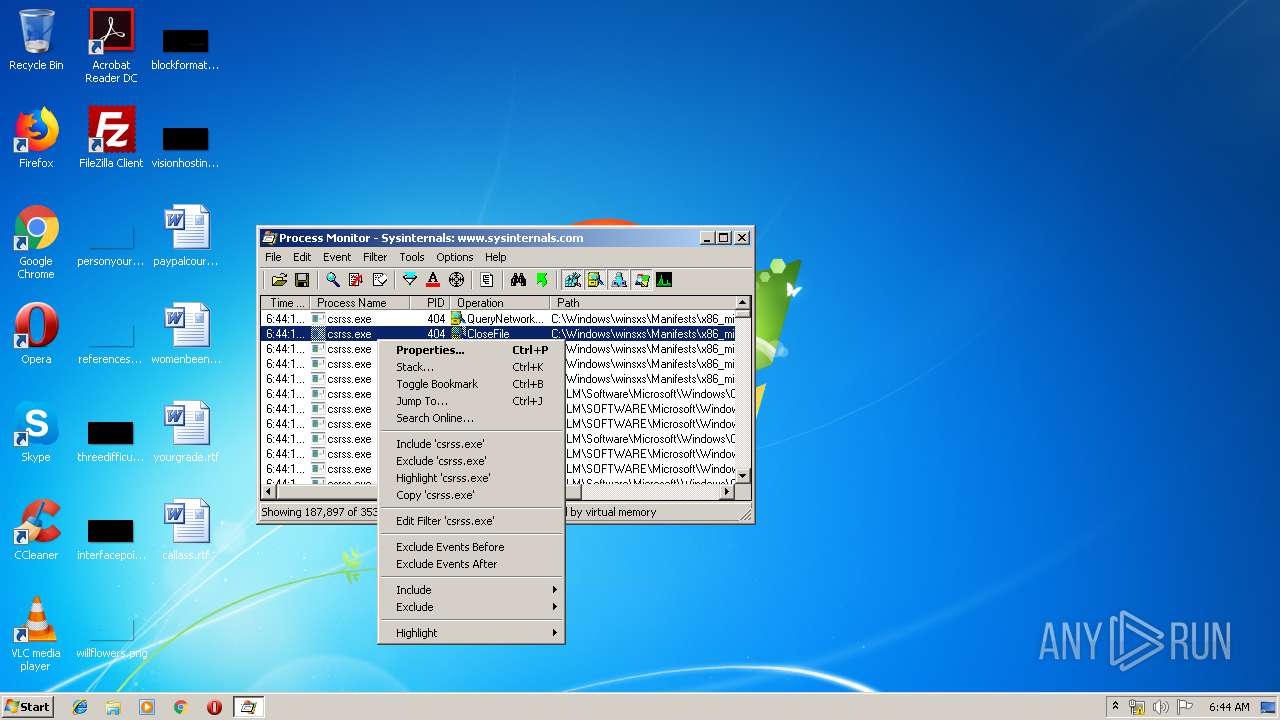Select the QueryNetwork... csrss.exe event row
Screen dimensions: 1280x720
(x=498, y=319)
